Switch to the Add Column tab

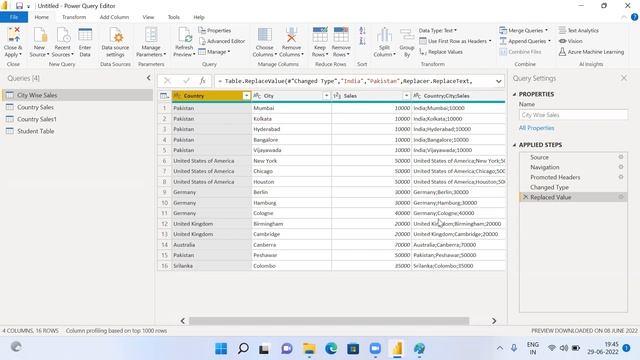(x=114, y=17)
